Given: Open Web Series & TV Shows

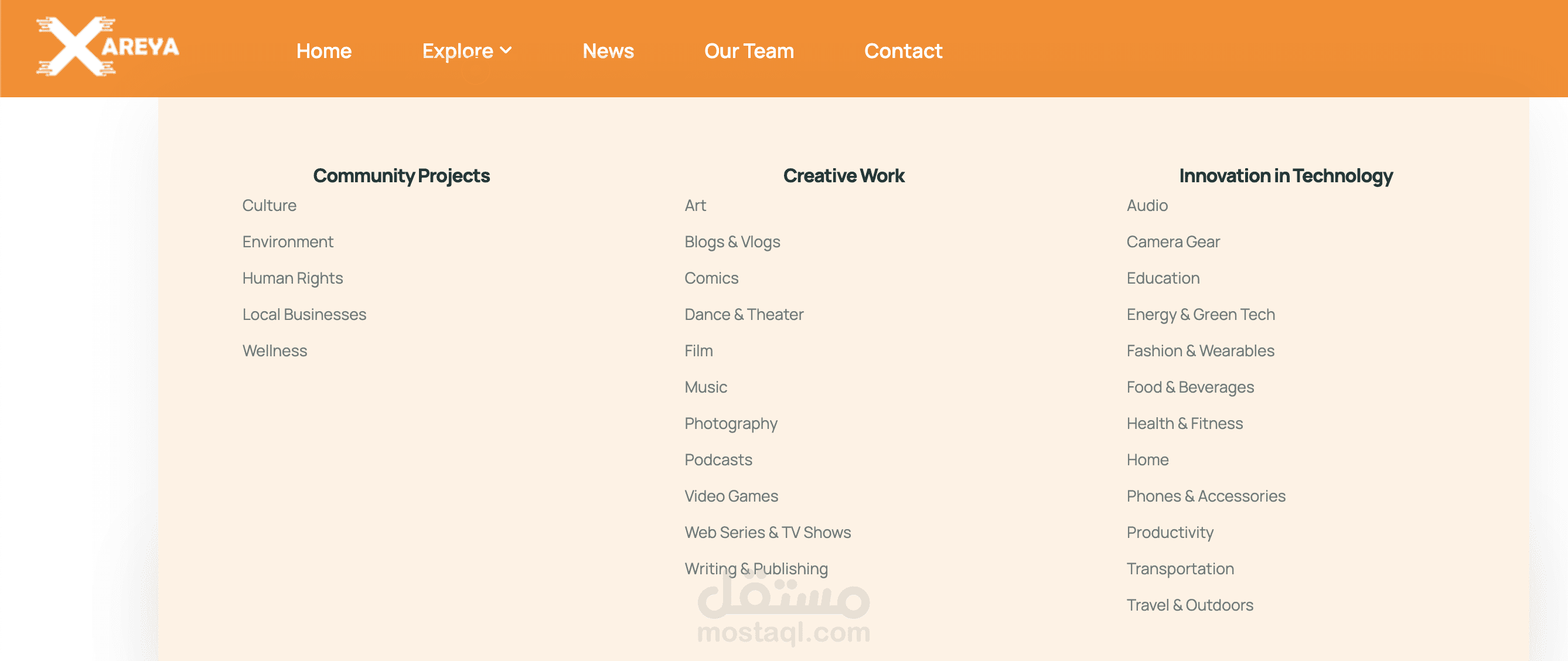Looking at the screenshot, I should click(x=768, y=533).
